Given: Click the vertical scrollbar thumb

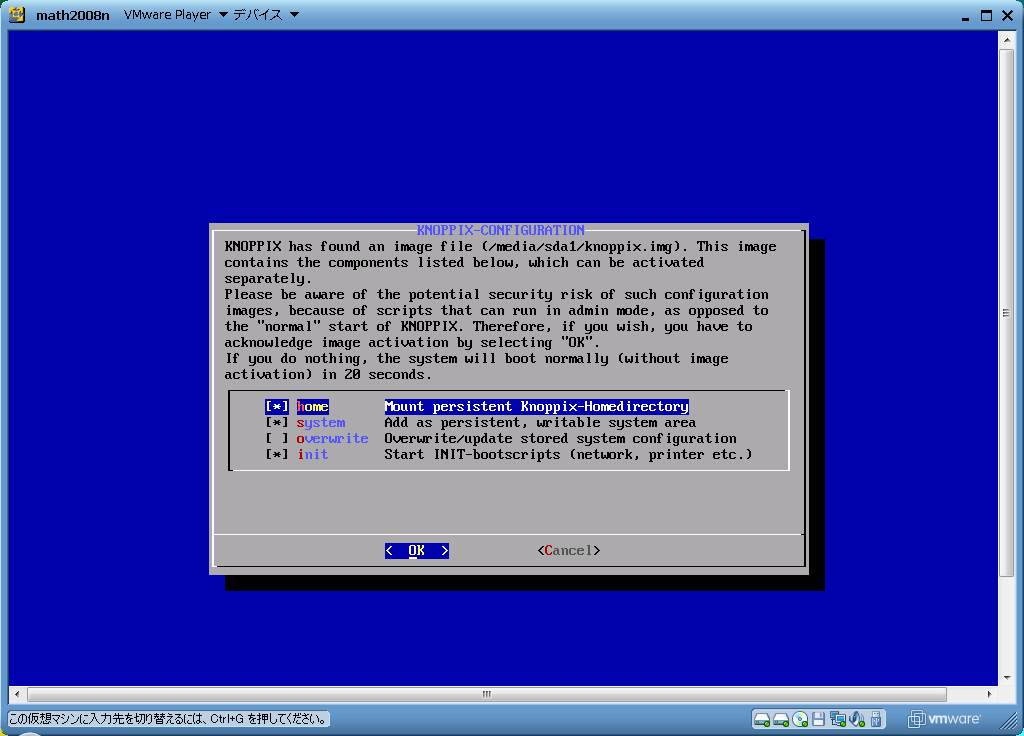Looking at the screenshot, I should [x=1006, y=313].
